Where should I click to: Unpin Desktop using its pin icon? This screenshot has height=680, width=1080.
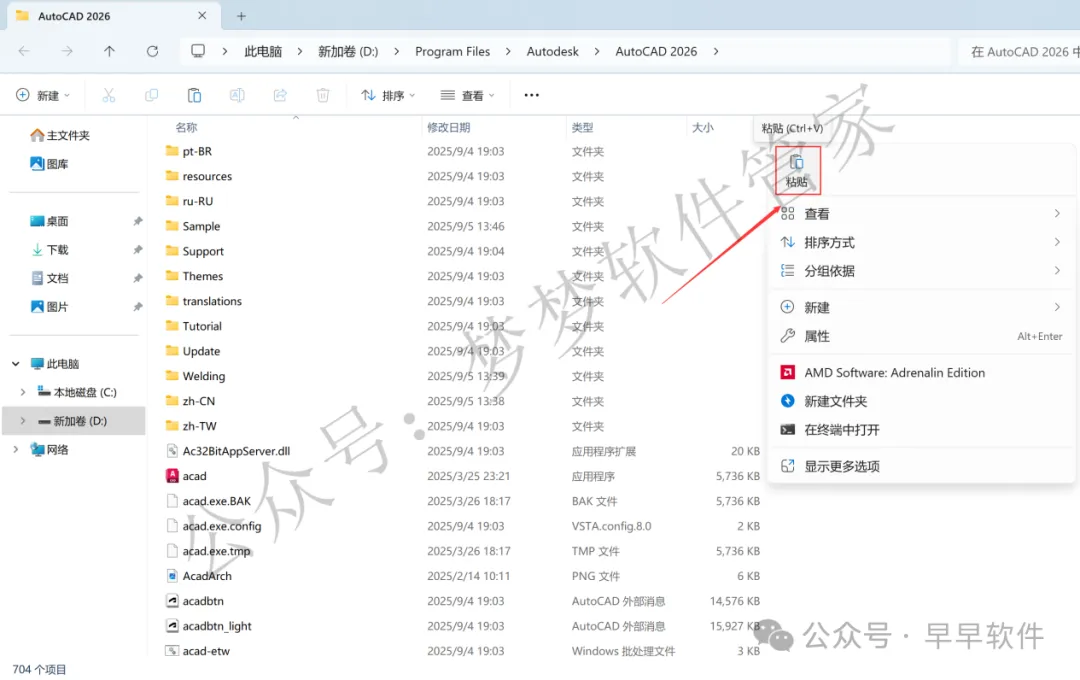click(x=138, y=221)
